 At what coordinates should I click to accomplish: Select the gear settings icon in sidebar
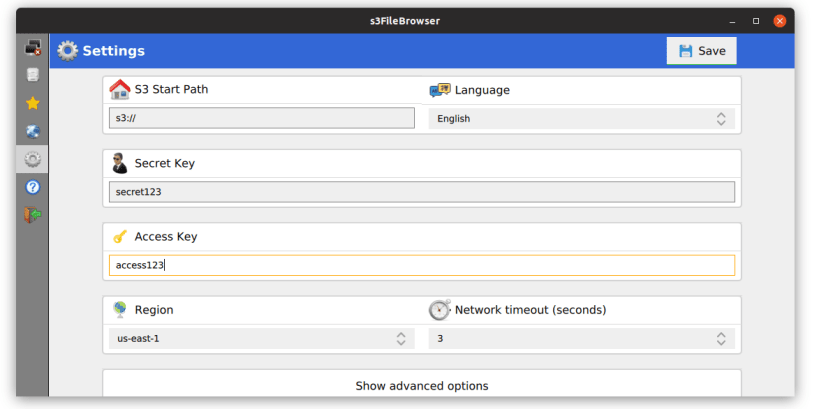point(33,159)
